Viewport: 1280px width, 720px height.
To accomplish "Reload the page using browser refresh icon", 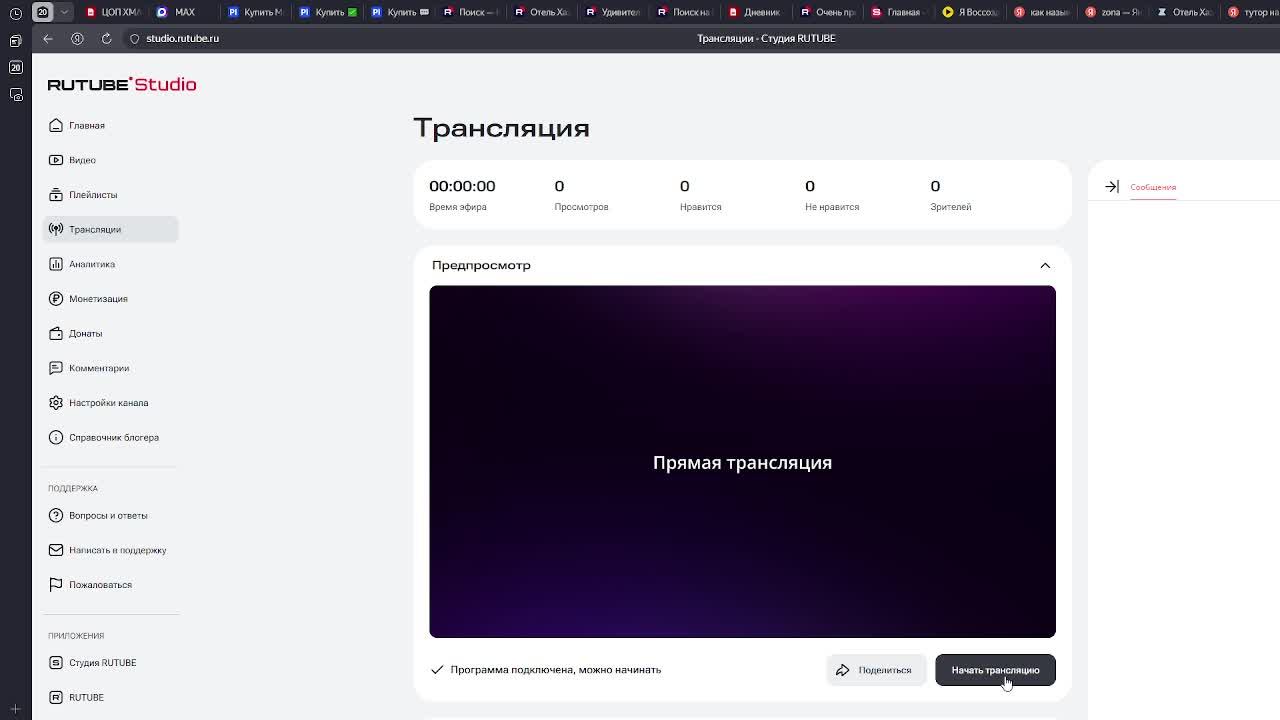I will tap(106, 38).
